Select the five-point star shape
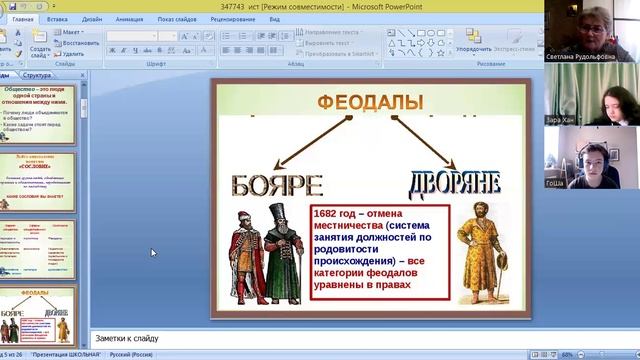The height and width of the screenshot is (360, 640). pos(441,53)
